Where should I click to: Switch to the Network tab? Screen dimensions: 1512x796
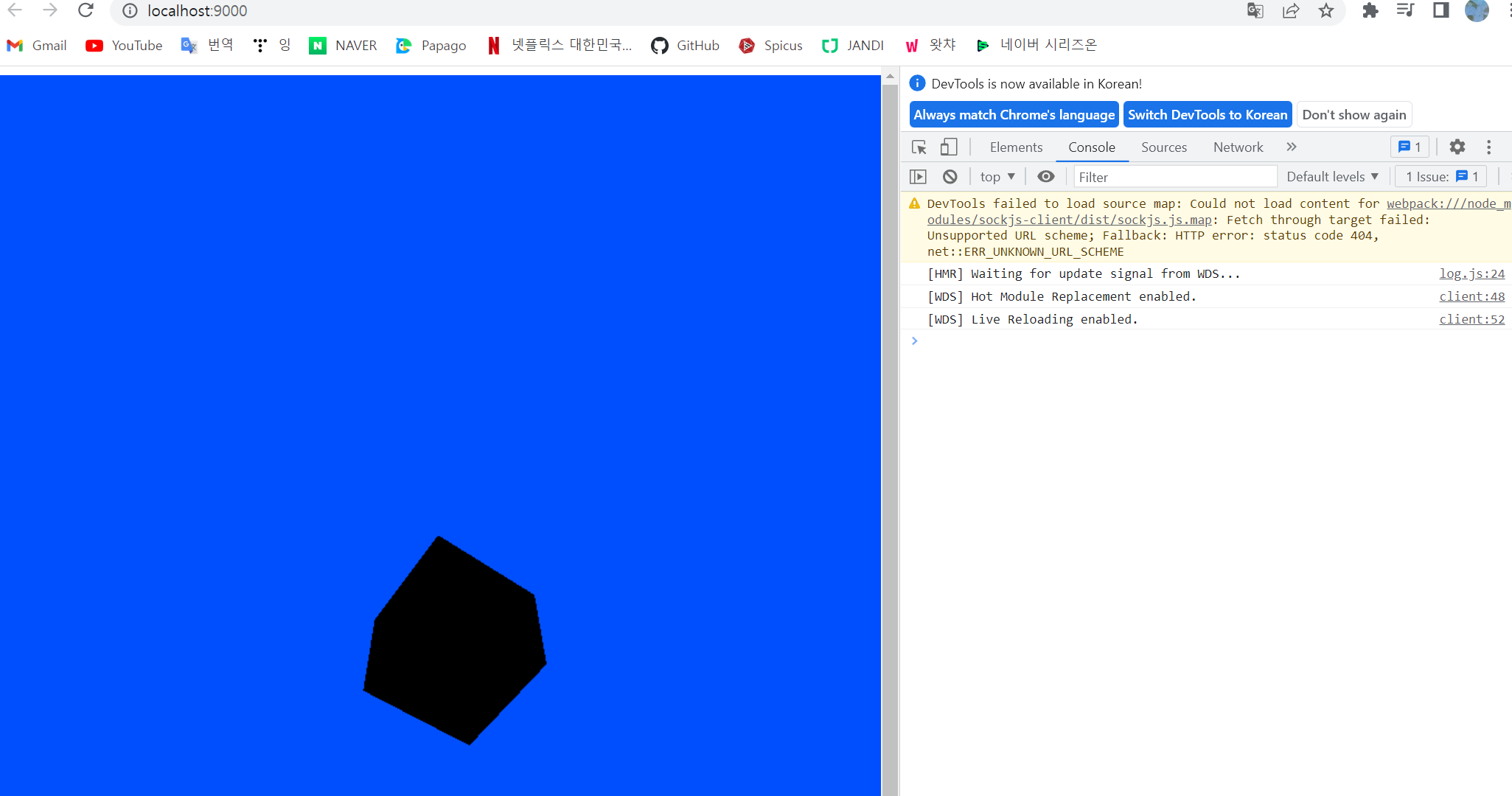1238,147
